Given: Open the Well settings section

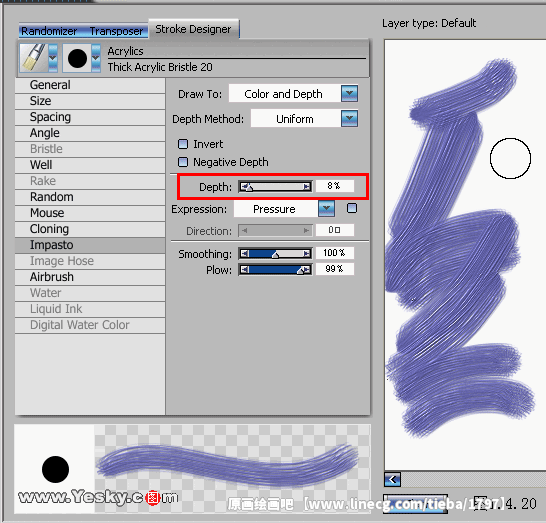Looking at the screenshot, I should (x=90, y=165).
